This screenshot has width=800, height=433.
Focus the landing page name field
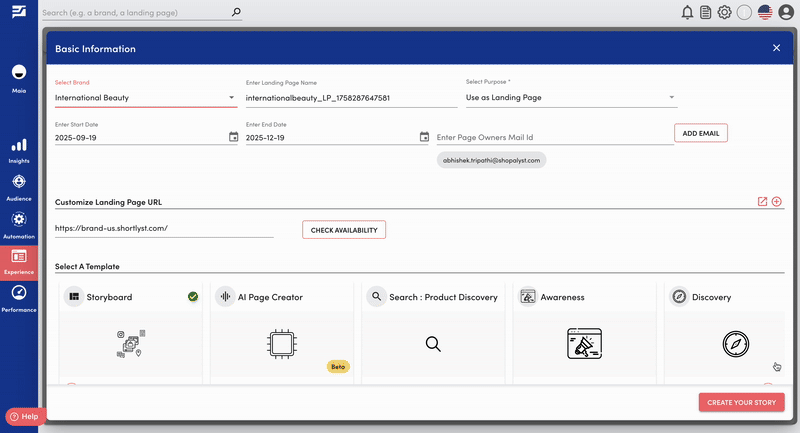click(351, 98)
